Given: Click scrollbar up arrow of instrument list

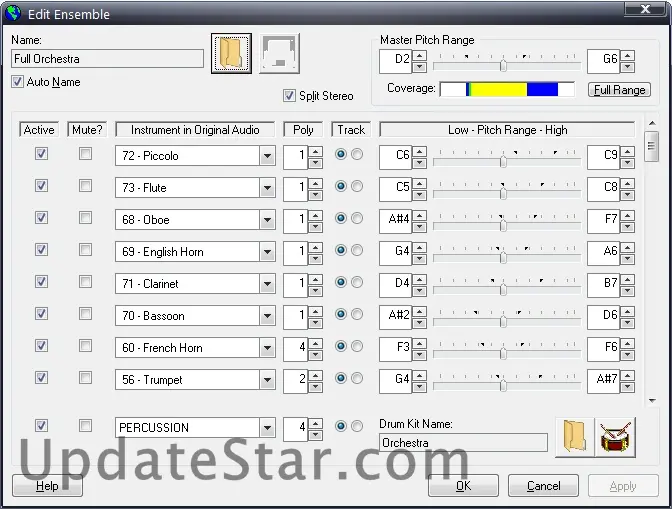Looking at the screenshot, I should coord(652,123).
